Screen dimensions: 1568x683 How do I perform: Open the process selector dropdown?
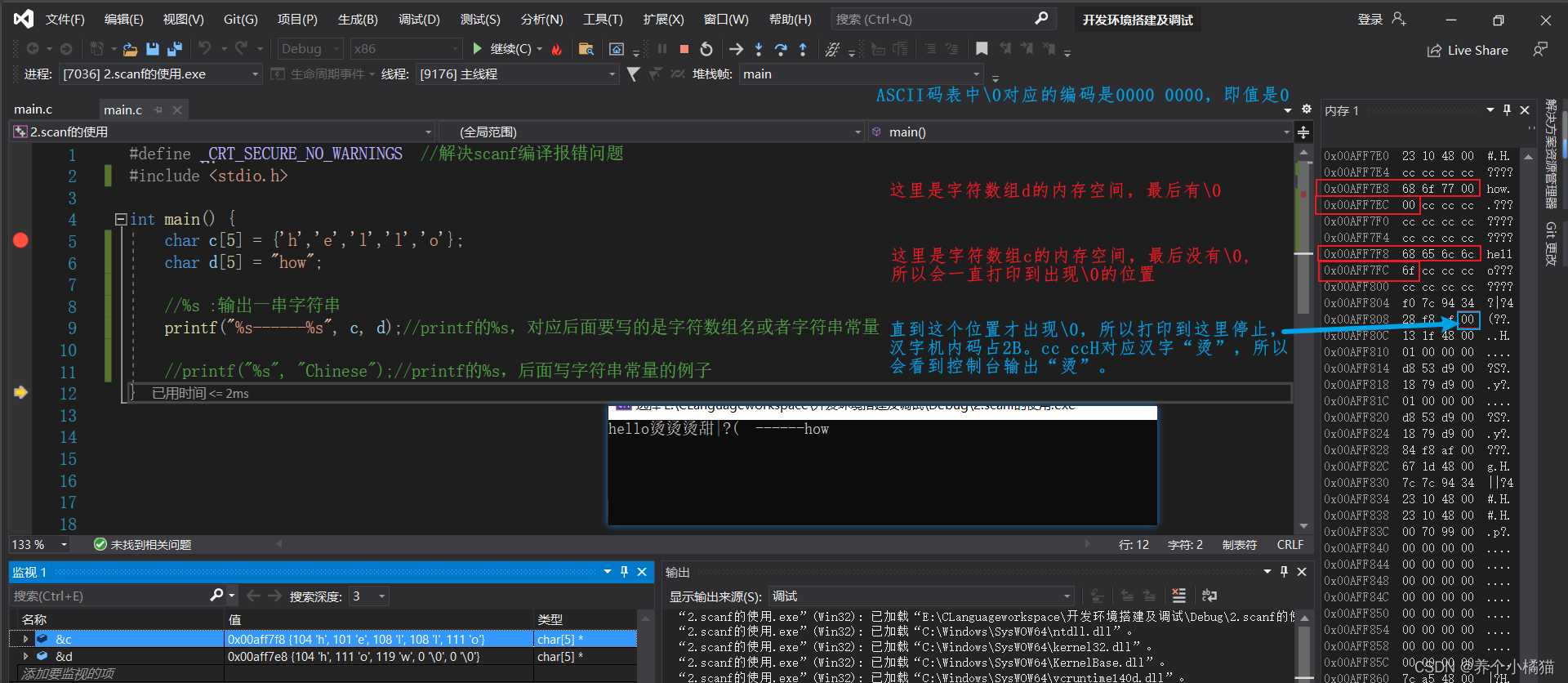161,74
